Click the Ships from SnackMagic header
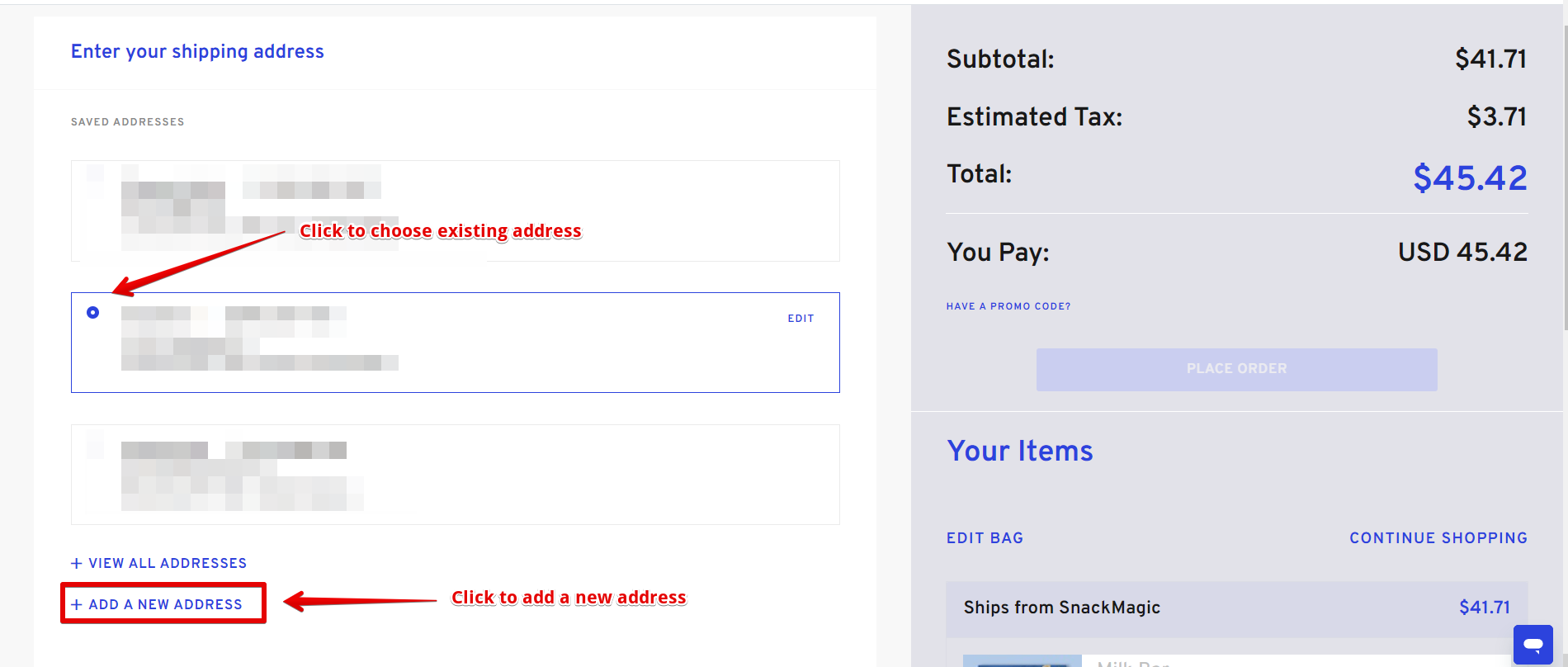Viewport: 1568px width, 667px height. [x=1236, y=608]
